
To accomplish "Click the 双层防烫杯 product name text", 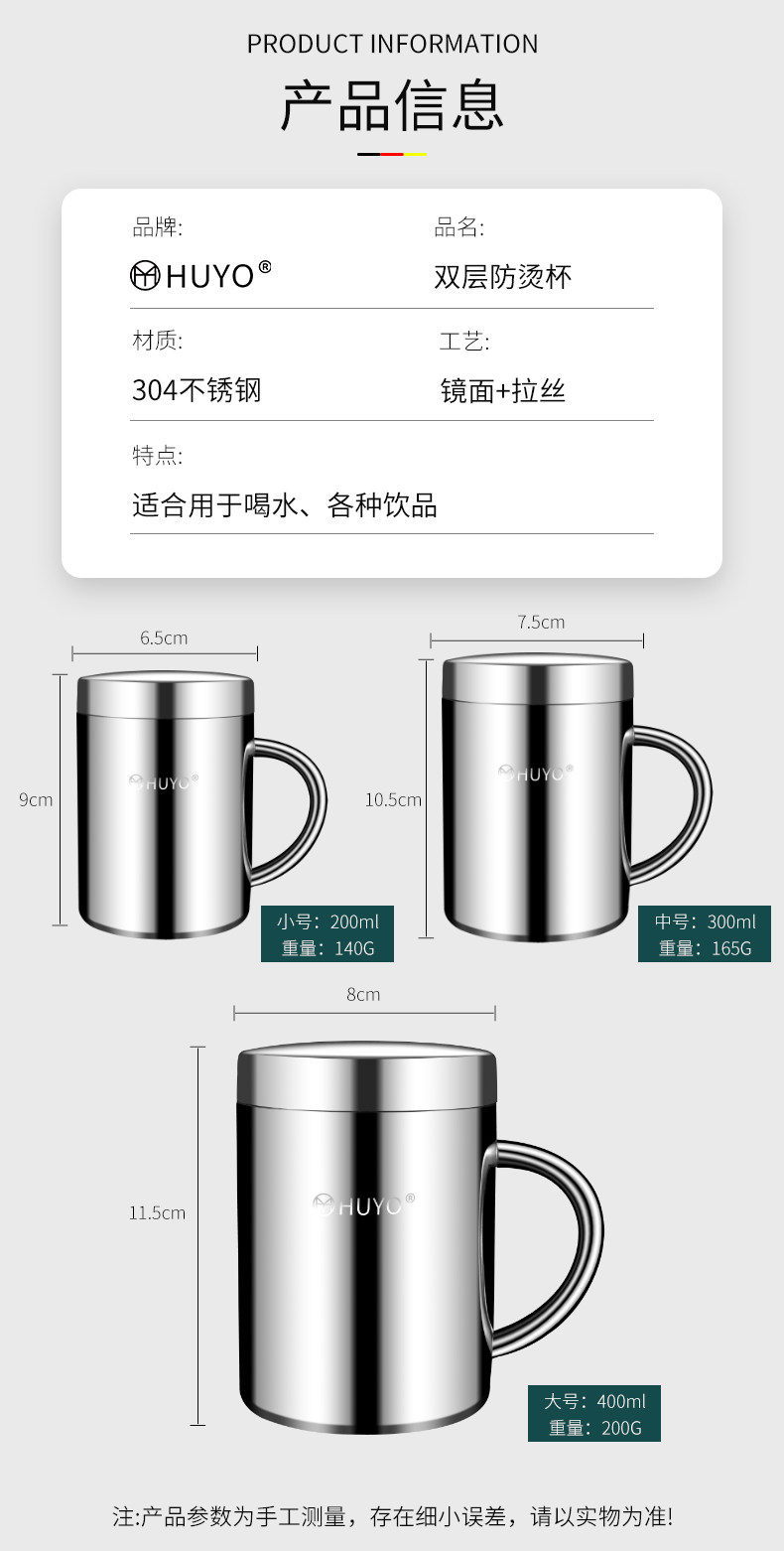I will (x=503, y=276).
